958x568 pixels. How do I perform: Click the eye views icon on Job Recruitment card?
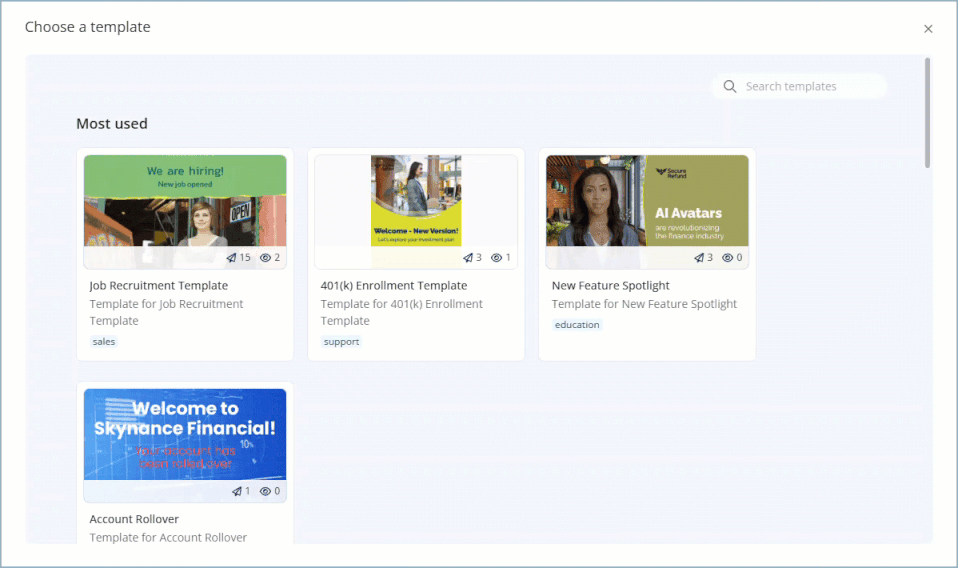(x=266, y=258)
